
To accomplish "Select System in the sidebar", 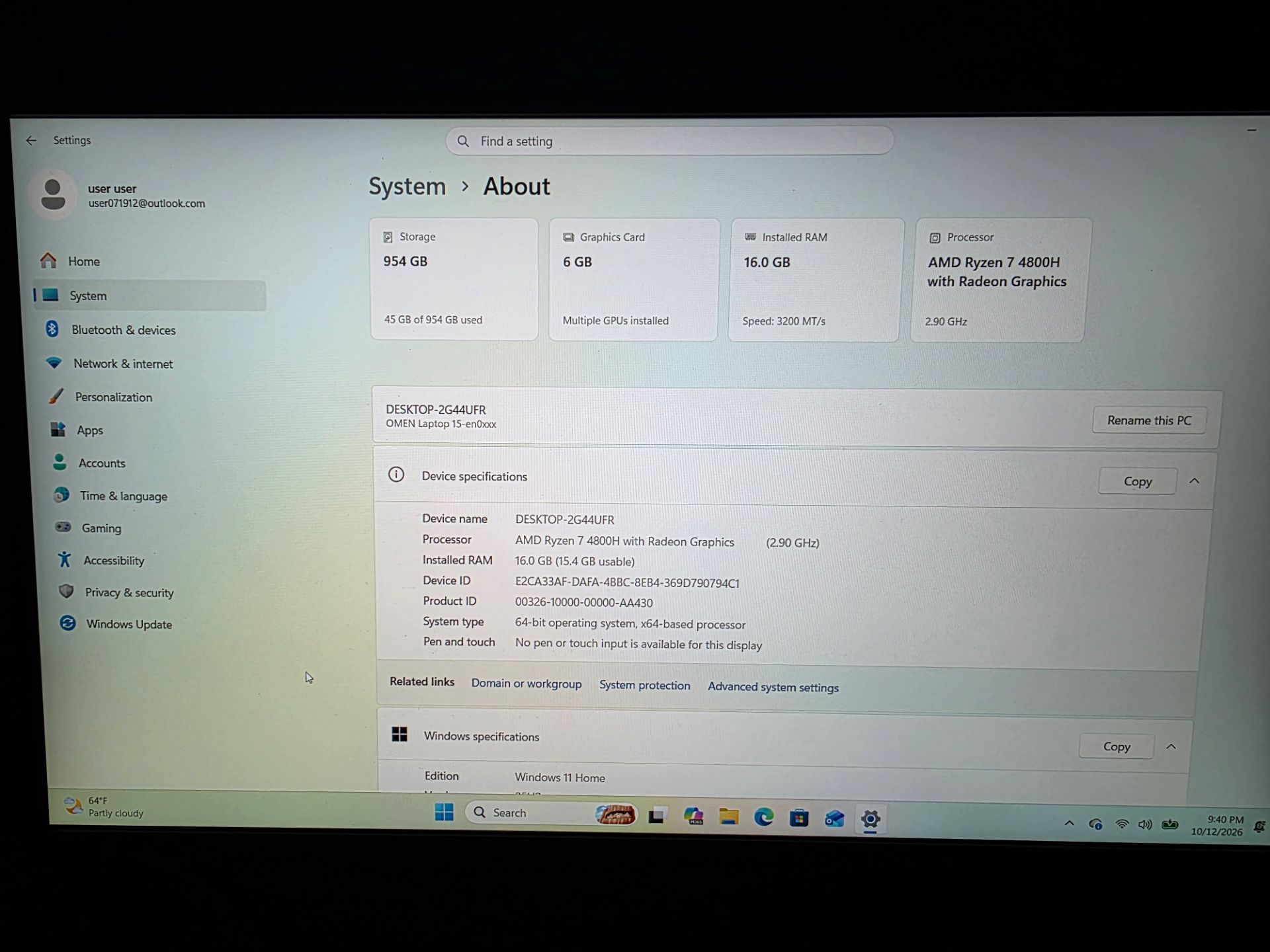I will [149, 296].
